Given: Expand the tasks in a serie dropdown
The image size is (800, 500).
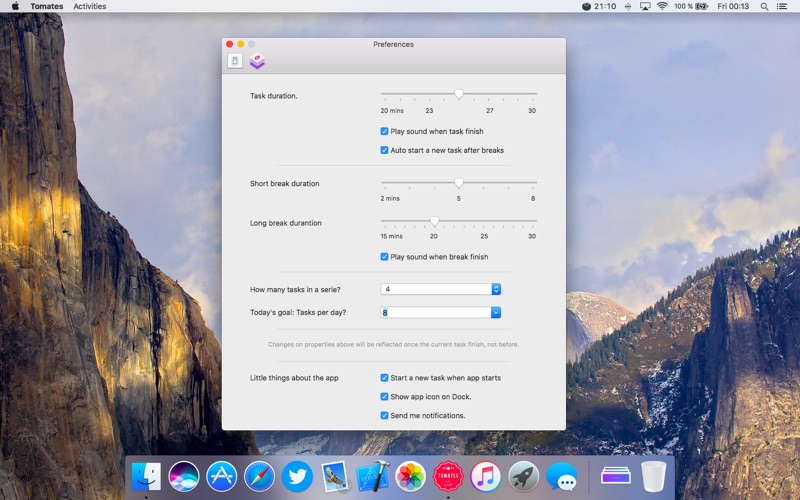Looking at the screenshot, I should pos(496,289).
